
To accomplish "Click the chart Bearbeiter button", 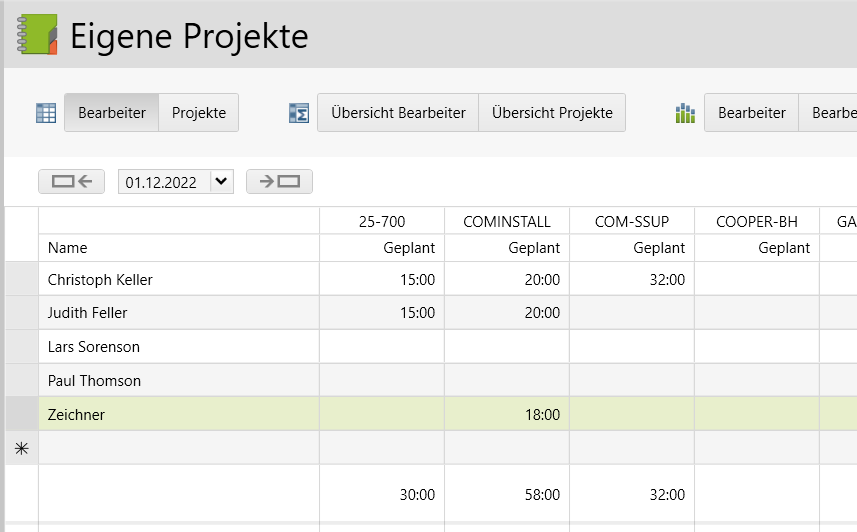I will 751,113.
